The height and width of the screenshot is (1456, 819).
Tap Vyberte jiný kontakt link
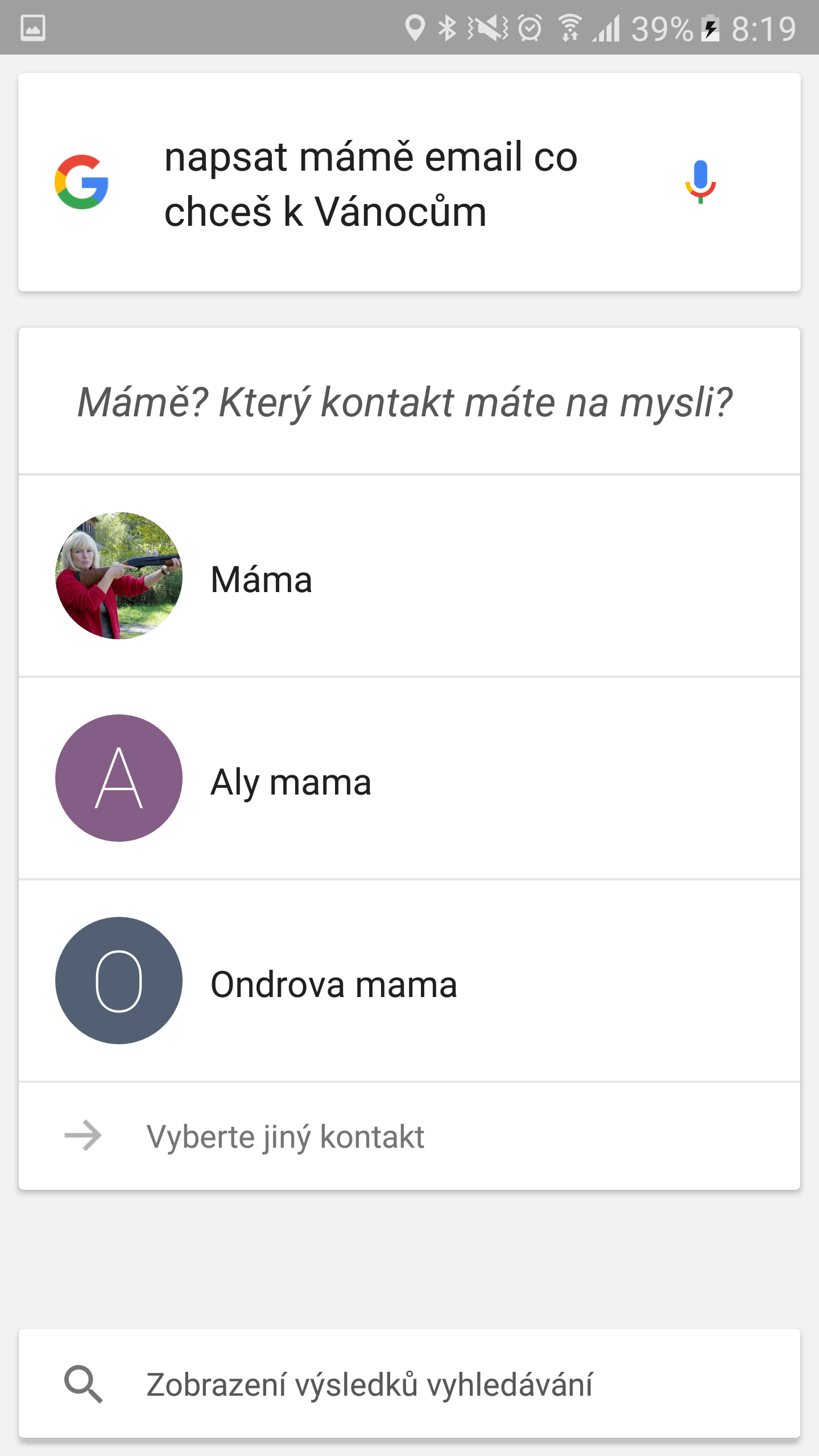[x=285, y=1137]
